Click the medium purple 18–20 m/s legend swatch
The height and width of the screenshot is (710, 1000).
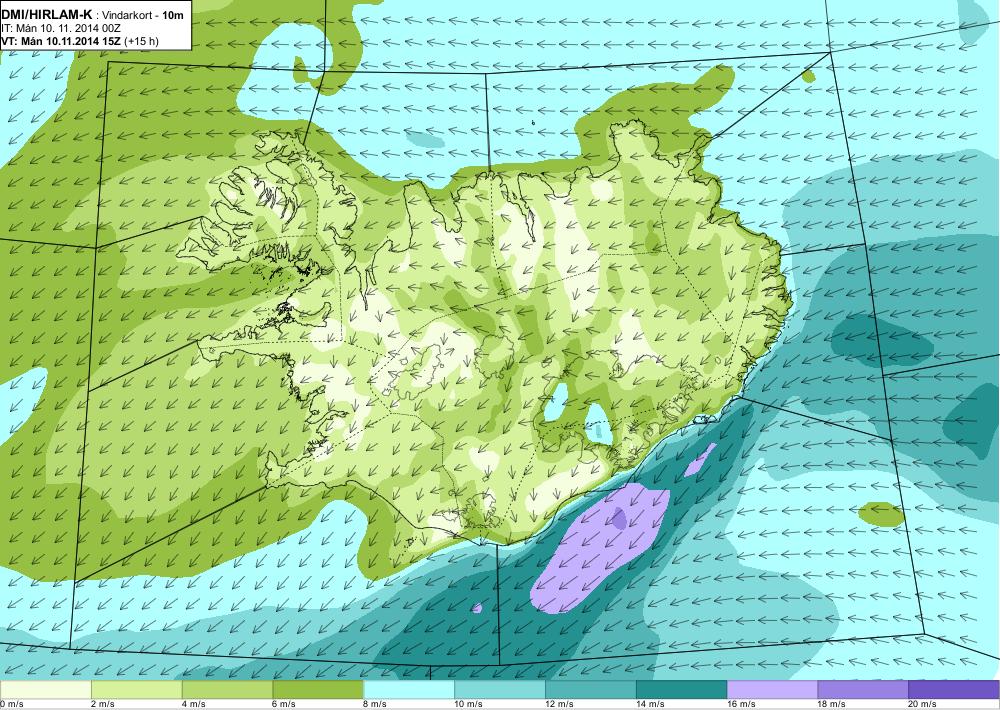[x=863, y=690]
